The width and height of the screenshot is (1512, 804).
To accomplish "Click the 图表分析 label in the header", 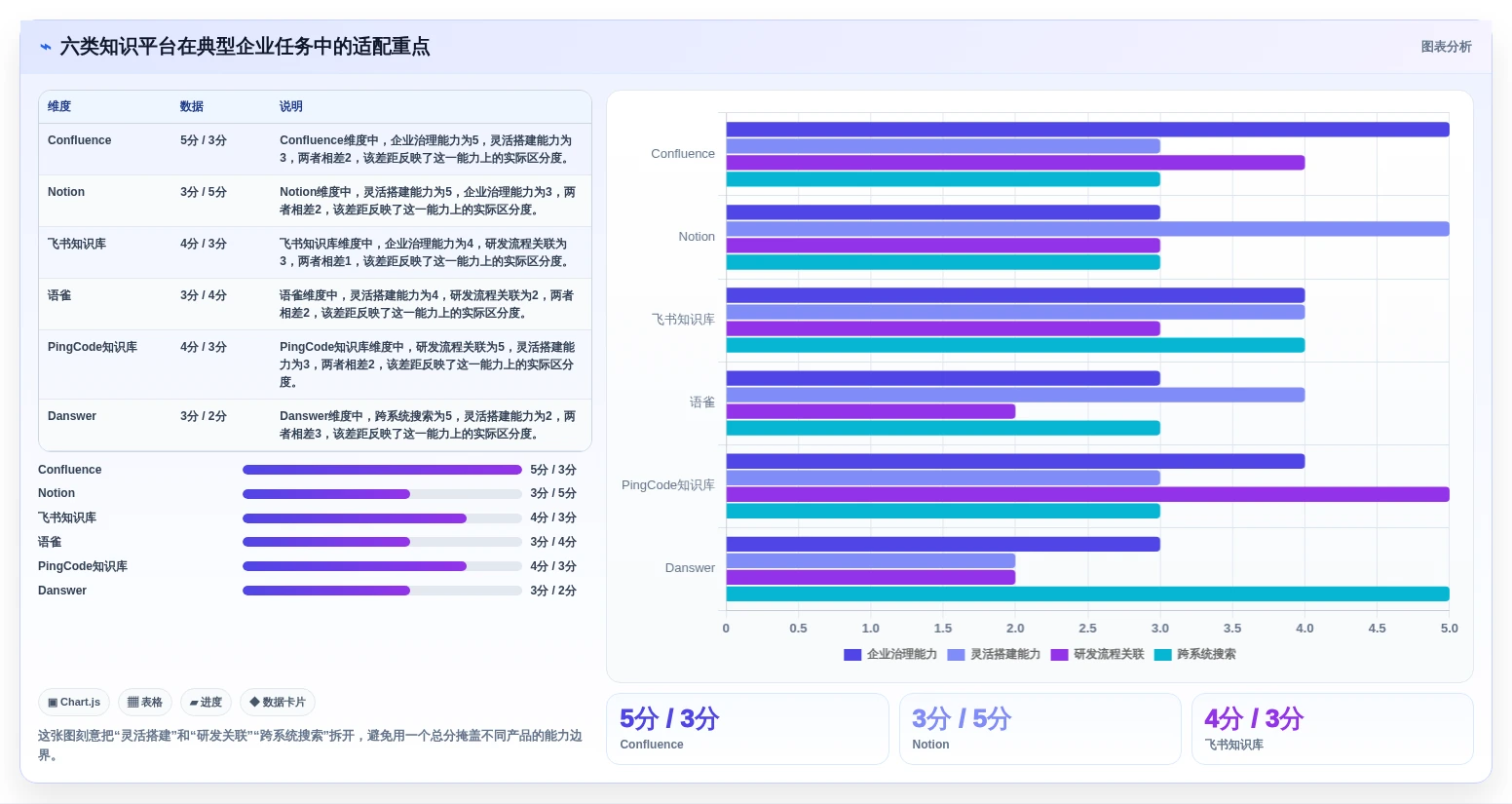I will click(x=1446, y=47).
